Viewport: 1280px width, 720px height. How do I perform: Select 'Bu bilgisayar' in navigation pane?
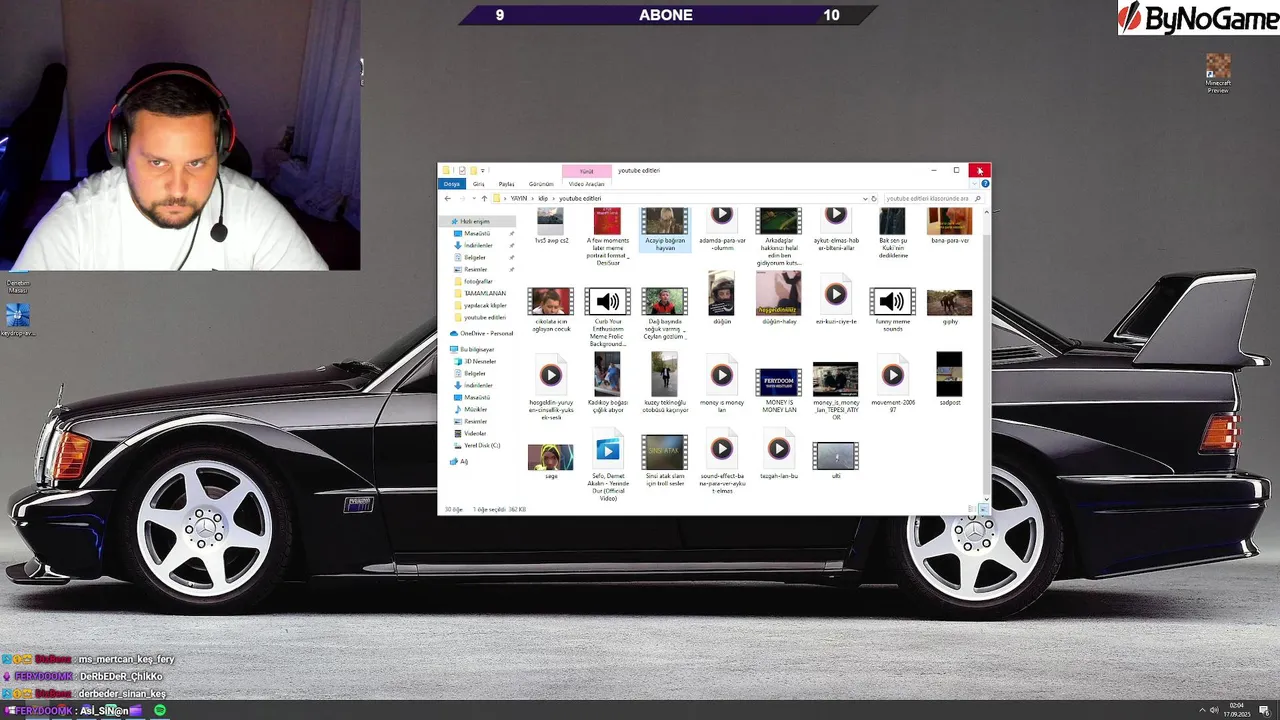pyautogui.click(x=472, y=349)
